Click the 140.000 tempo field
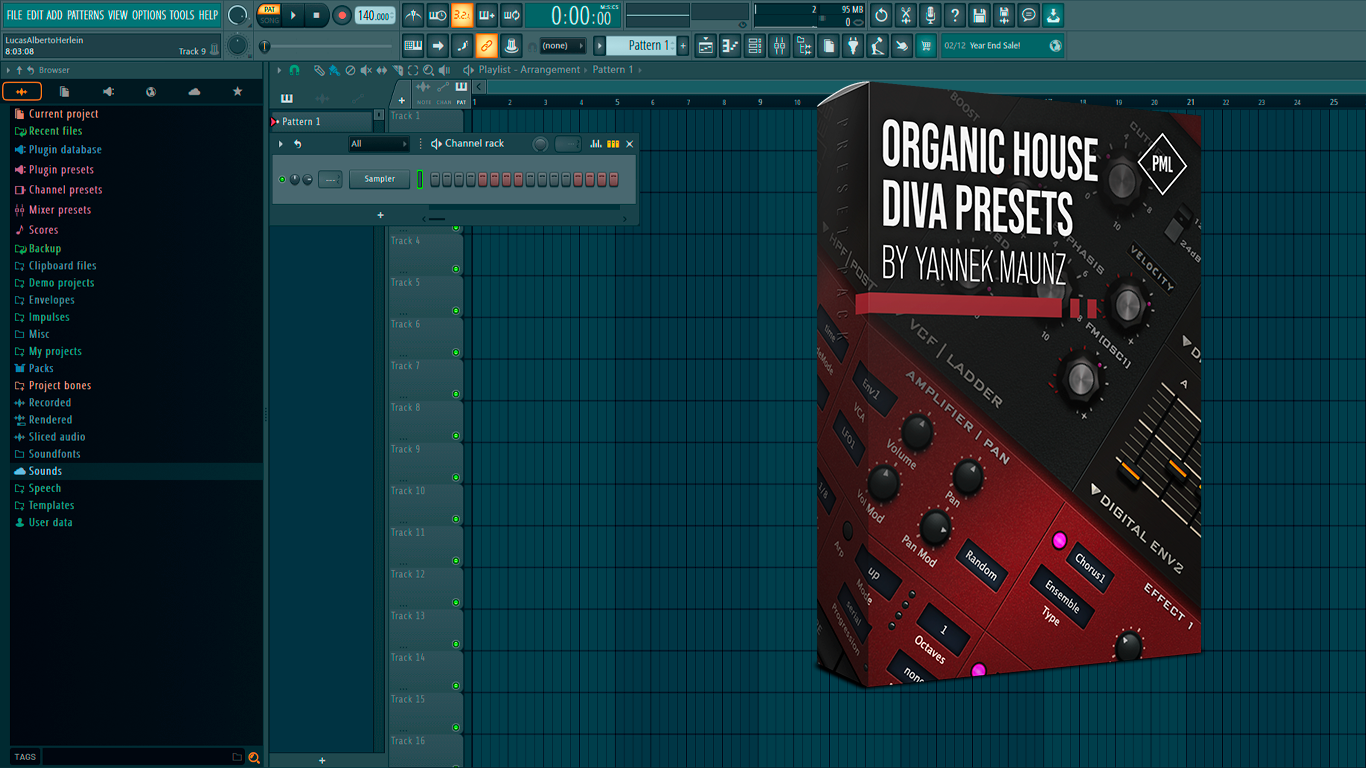1366x768 pixels. pos(375,15)
